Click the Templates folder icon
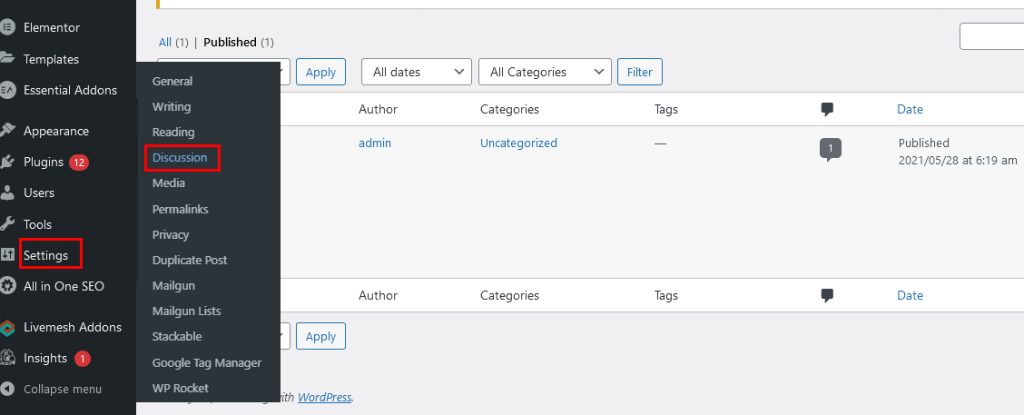 coord(7,58)
